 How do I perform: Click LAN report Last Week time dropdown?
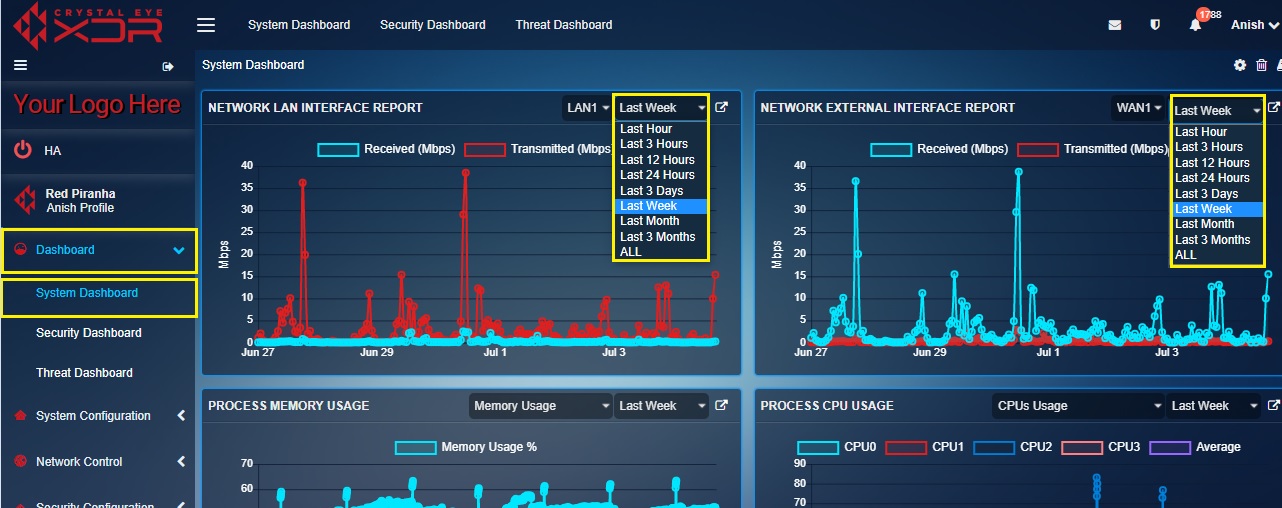[661, 107]
